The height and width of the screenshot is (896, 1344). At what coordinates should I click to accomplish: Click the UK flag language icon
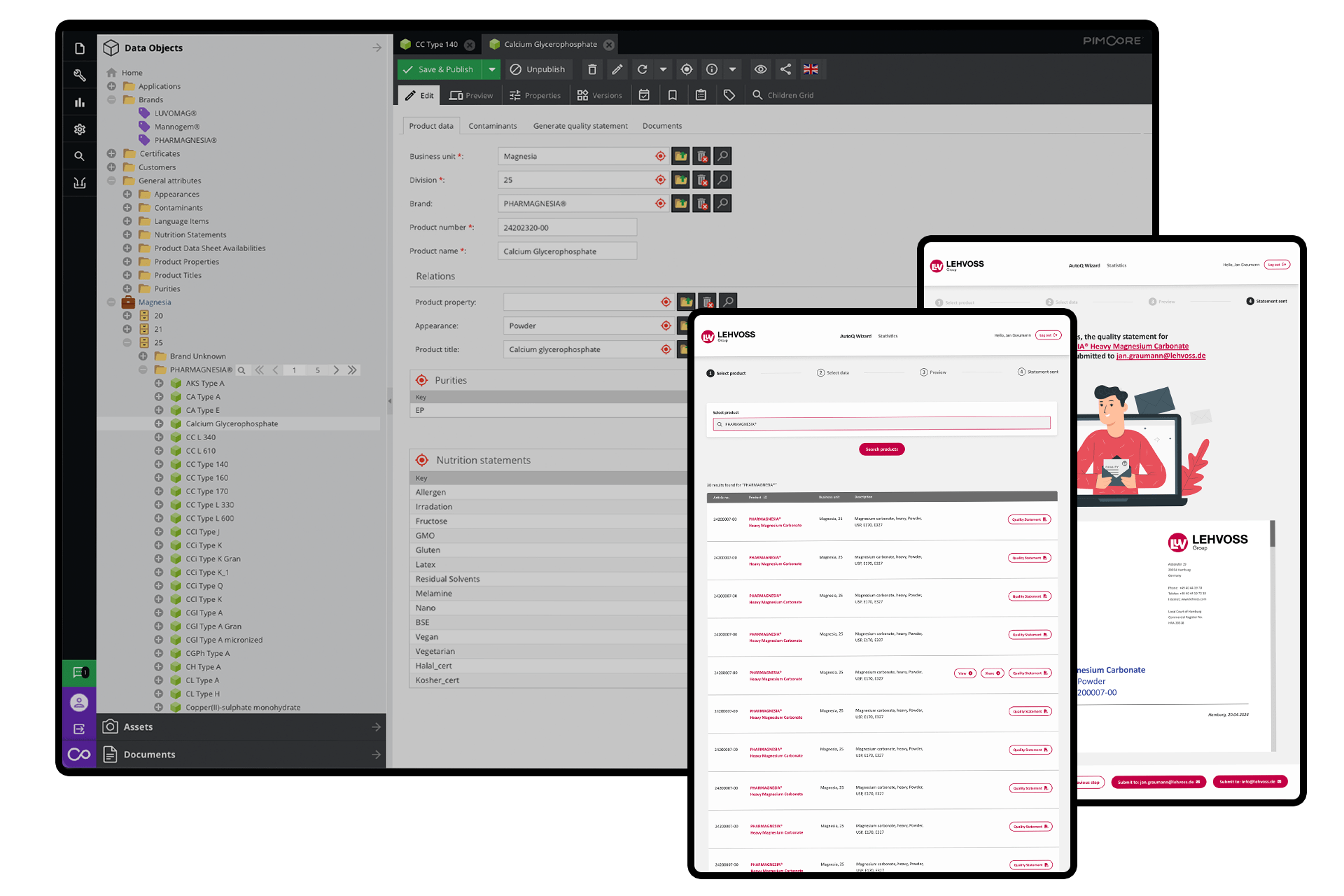pyautogui.click(x=811, y=69)
